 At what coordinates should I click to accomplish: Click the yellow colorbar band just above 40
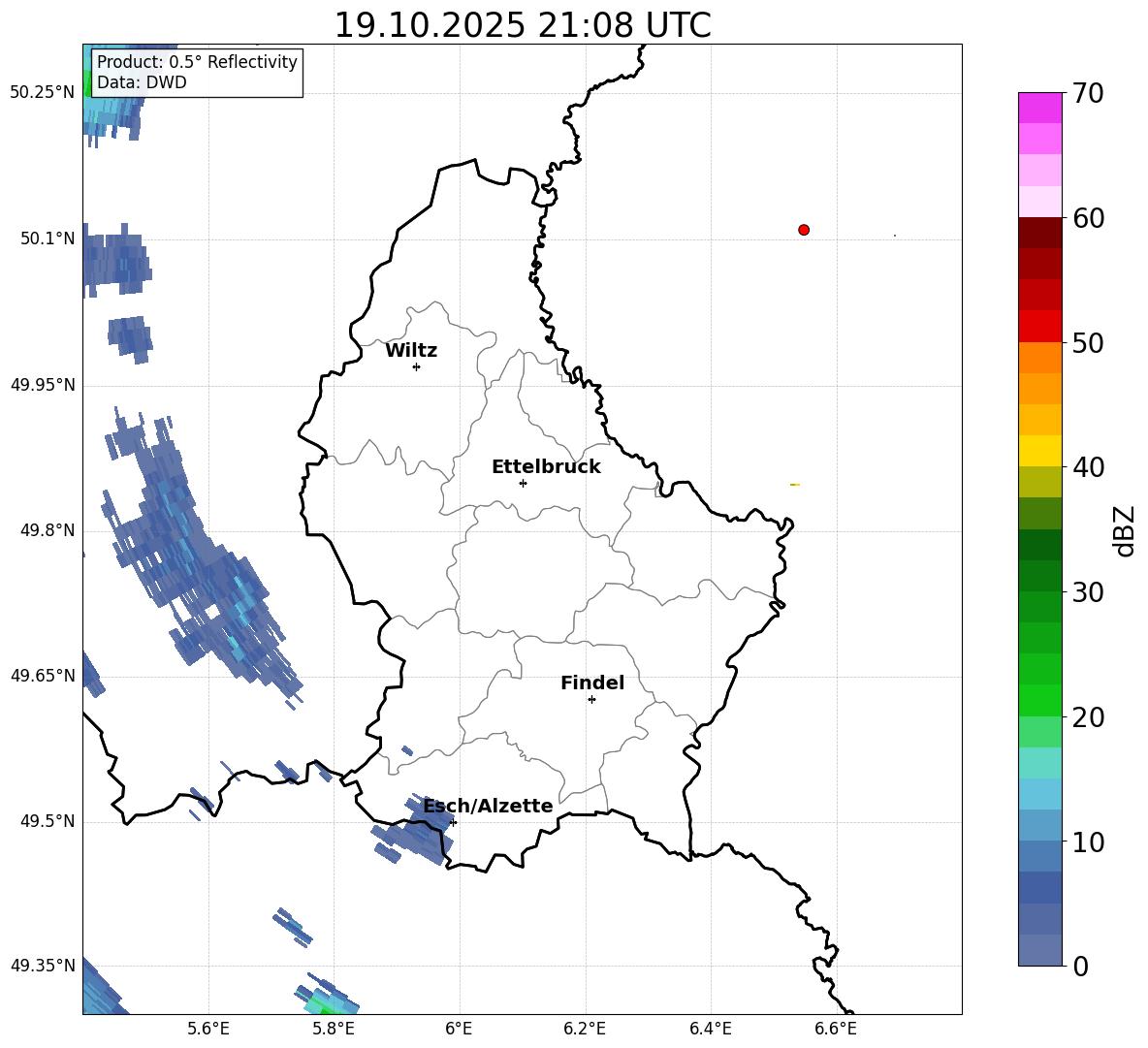(x=1039, y=451)
